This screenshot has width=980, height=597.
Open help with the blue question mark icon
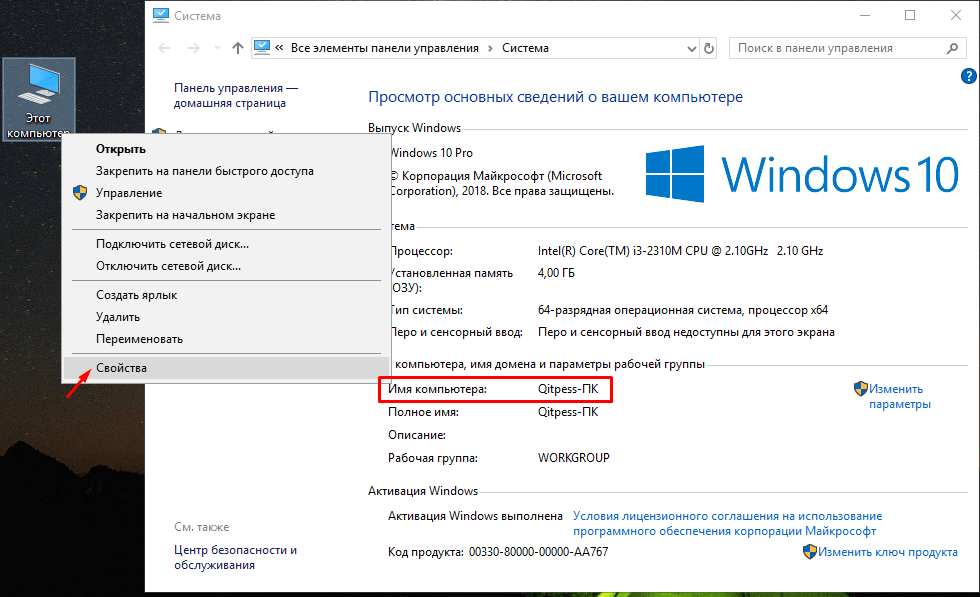pos(968,76)
